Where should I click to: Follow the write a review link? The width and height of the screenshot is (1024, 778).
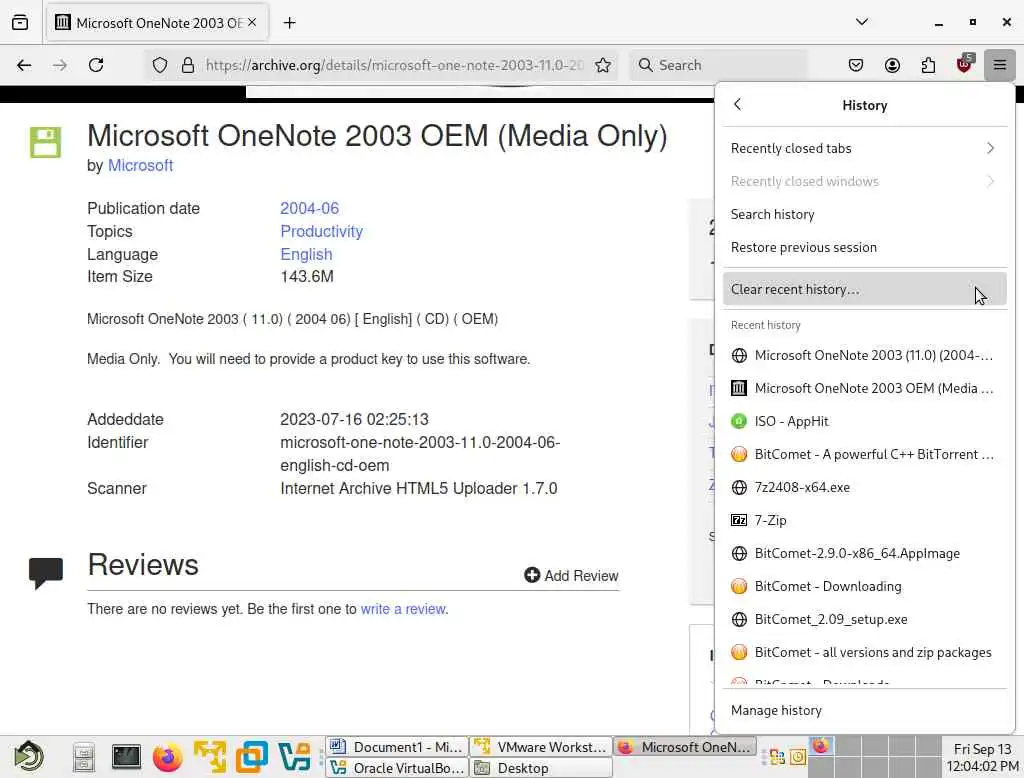click(403, 609)
